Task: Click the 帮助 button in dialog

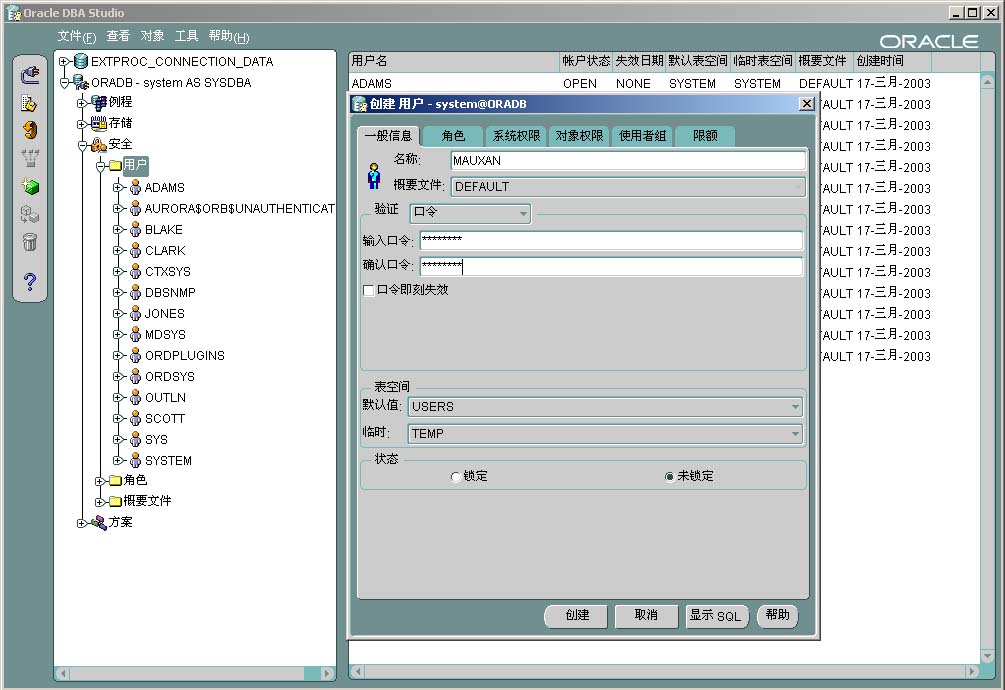Action: (777, 616)
